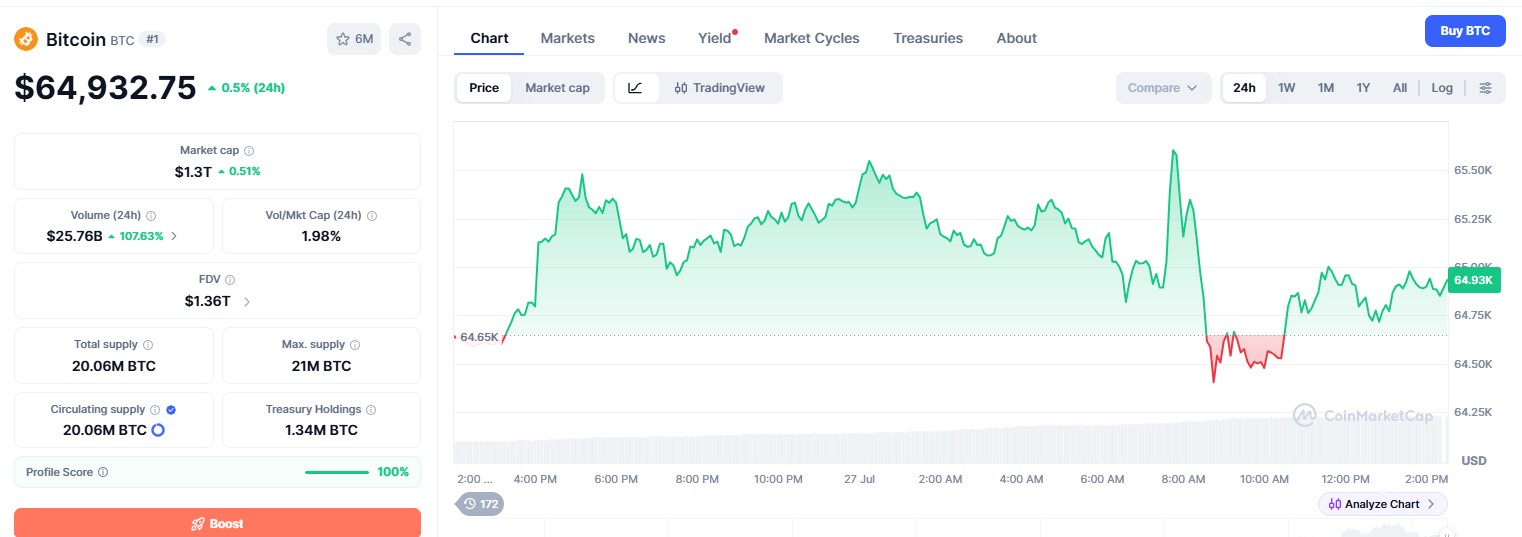Open the Compare dropdown
1522x537 pixels.
(x=1163, y=88)
